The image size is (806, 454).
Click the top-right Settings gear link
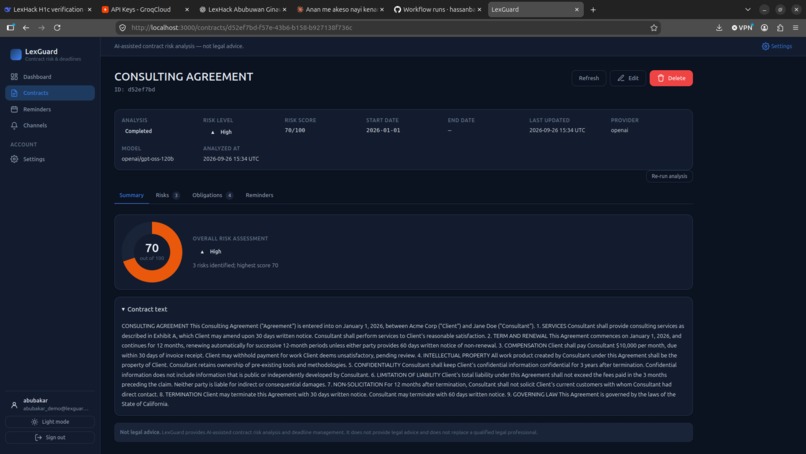coord(777,46)
